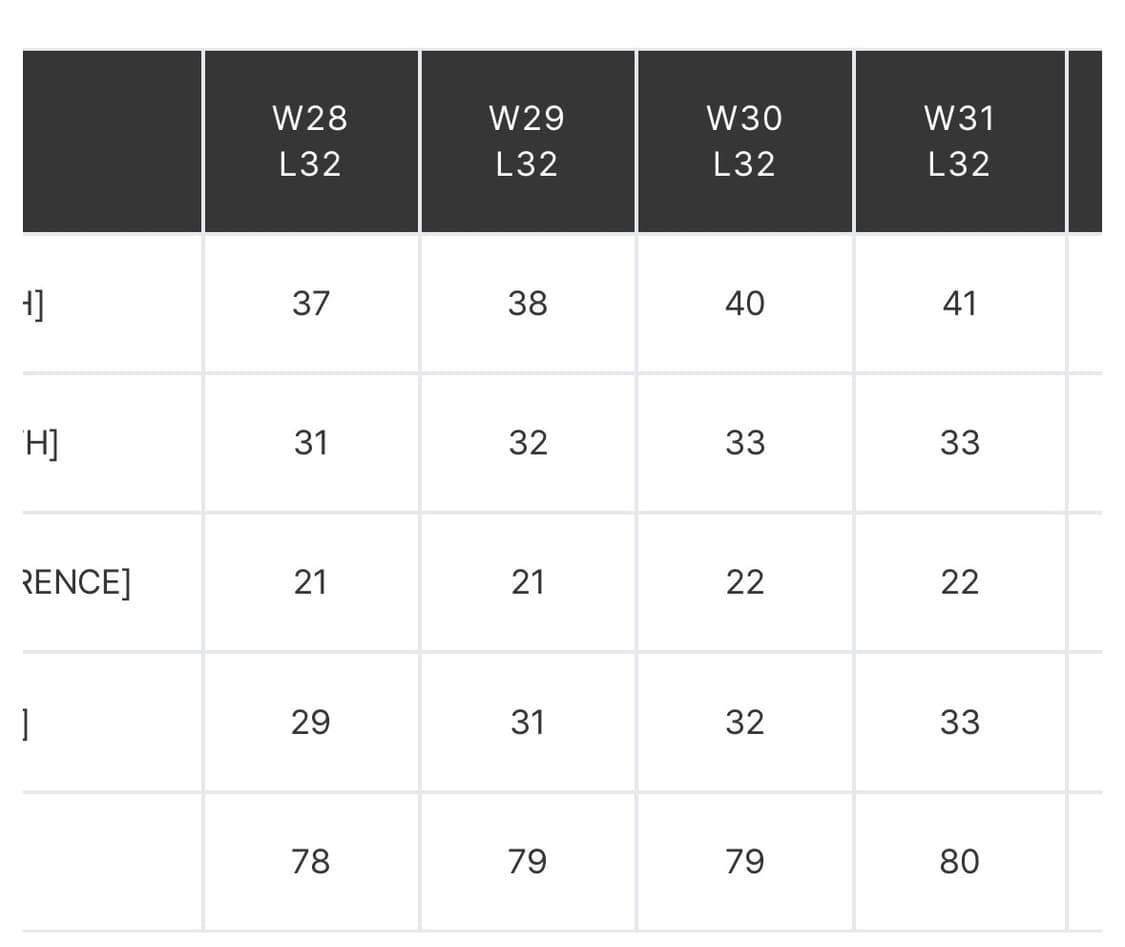Viewport: 1125px width, 947px height.
Task: Select the cell with value 41
Action: pyautogui.click(x=959, y=303)
